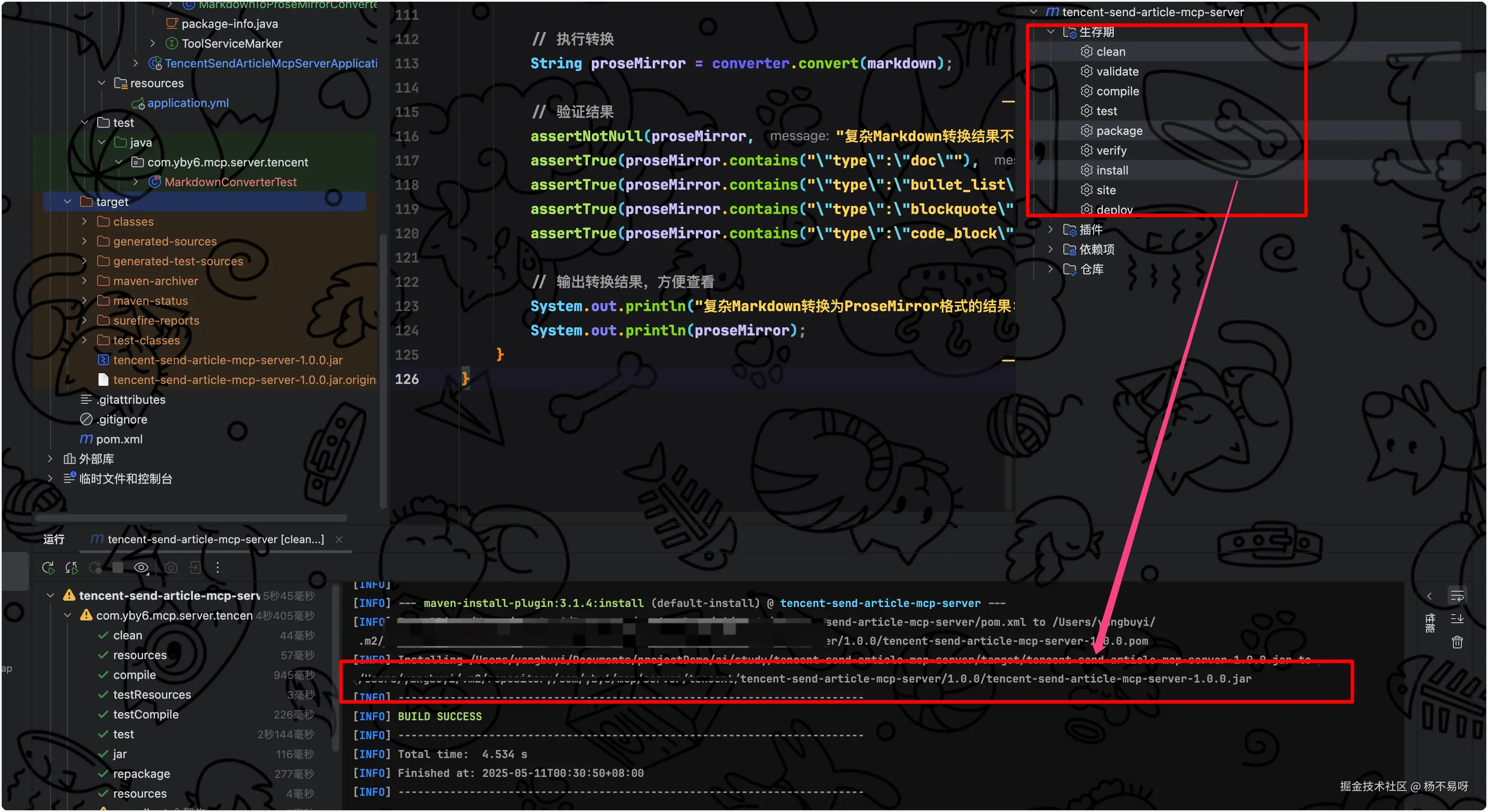Collapse the performance side panel chevron

pyautogui.click(x=1429, y=596)
